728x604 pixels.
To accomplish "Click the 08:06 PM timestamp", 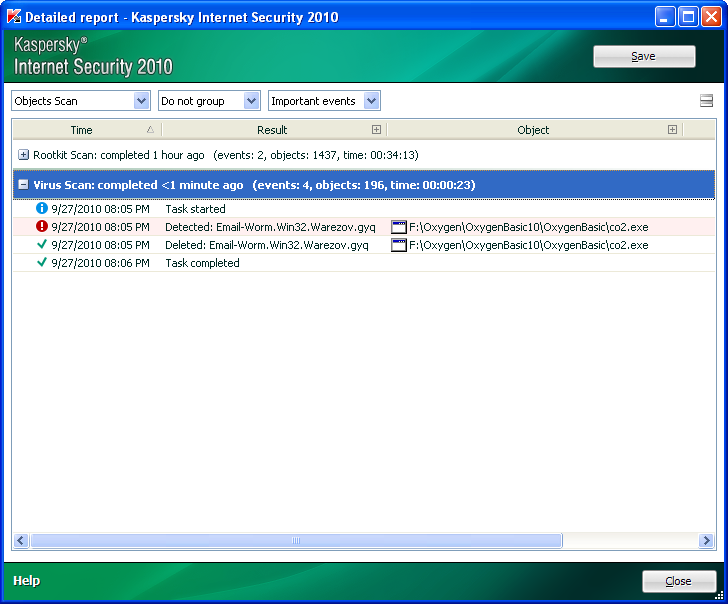I will click(x=100, y=263).
